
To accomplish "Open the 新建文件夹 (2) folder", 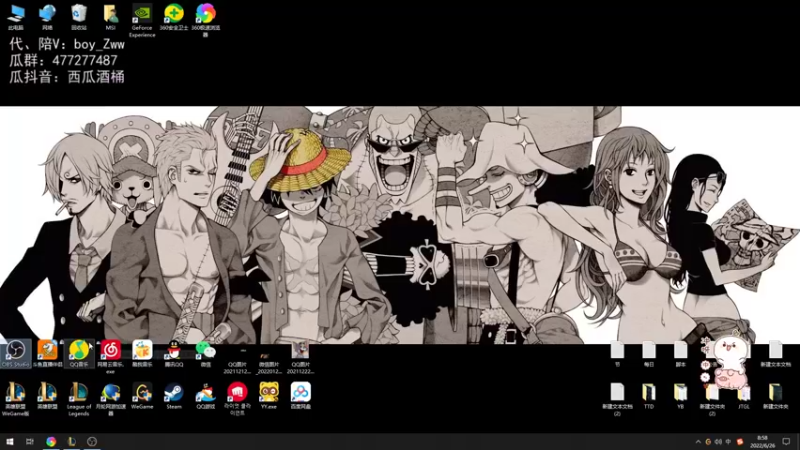I will tap(712, 399).
